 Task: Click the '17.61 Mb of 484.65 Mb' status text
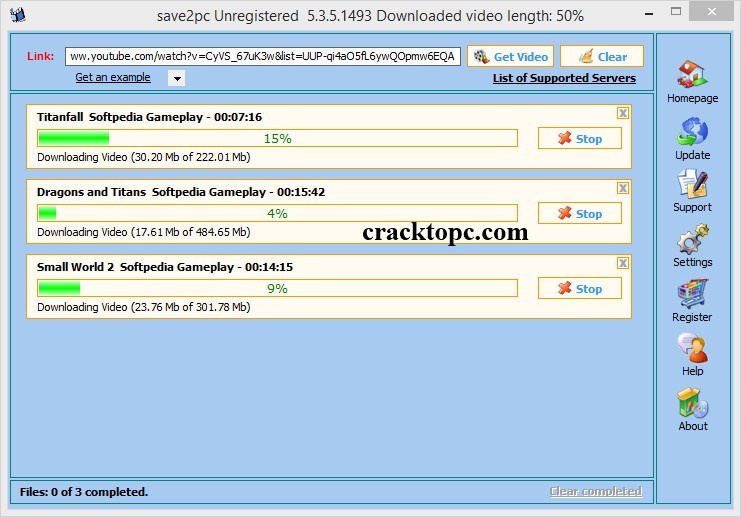191,232
